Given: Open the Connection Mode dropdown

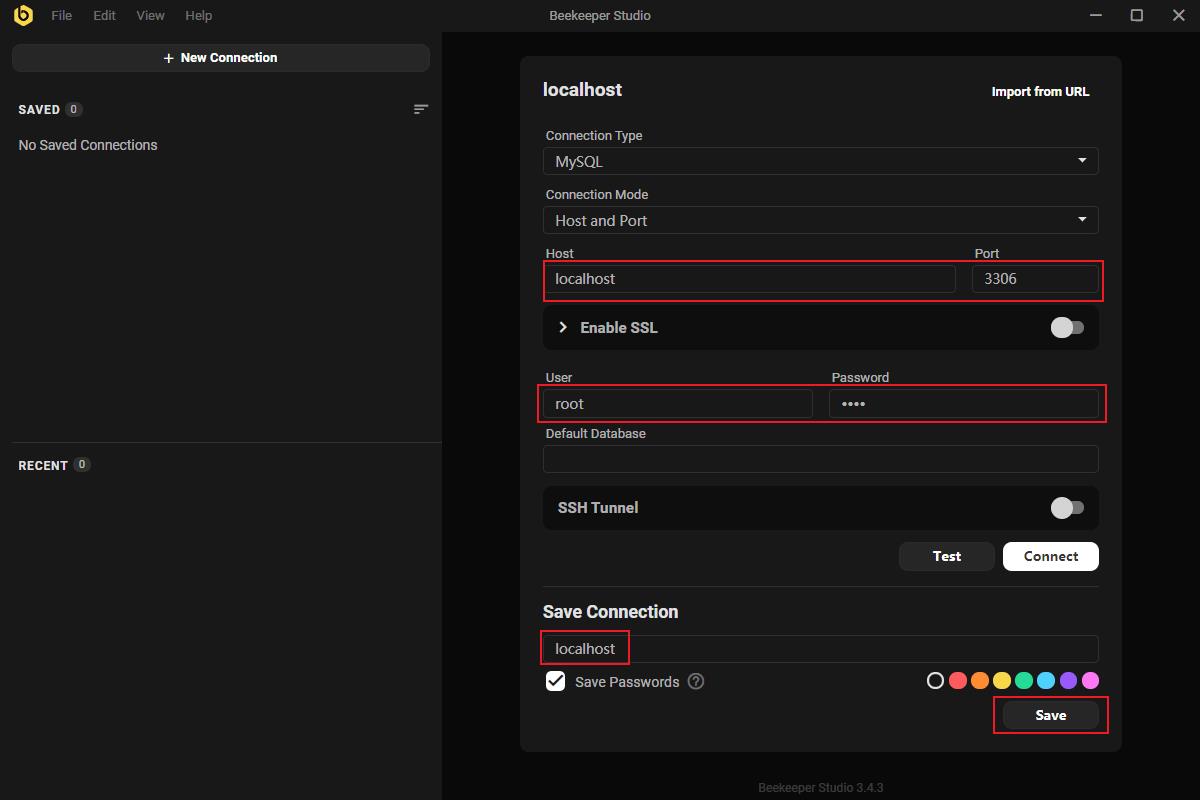Looking at the screenshot, I should coord(820,220).
